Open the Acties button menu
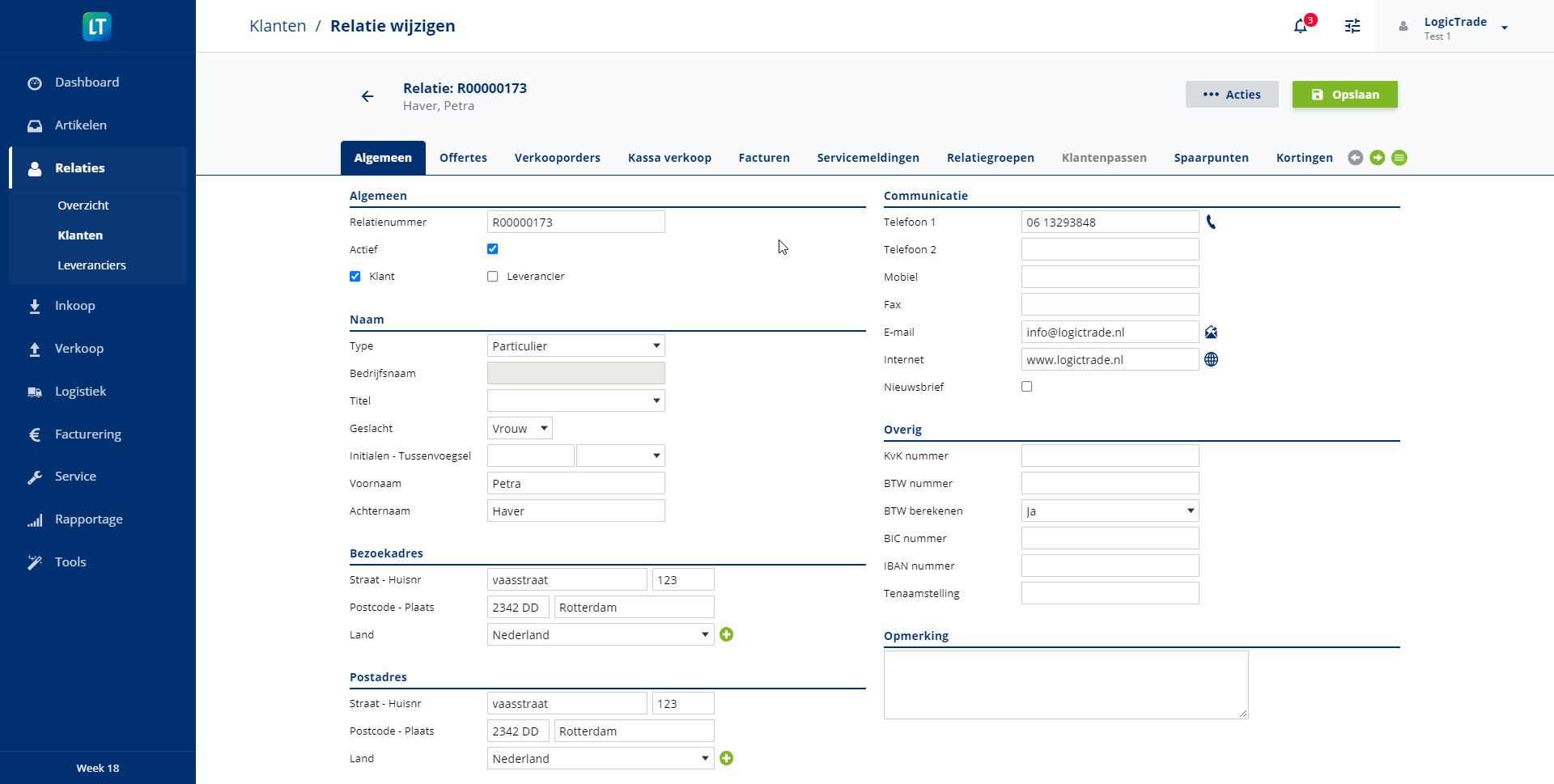 (1232, 95)
